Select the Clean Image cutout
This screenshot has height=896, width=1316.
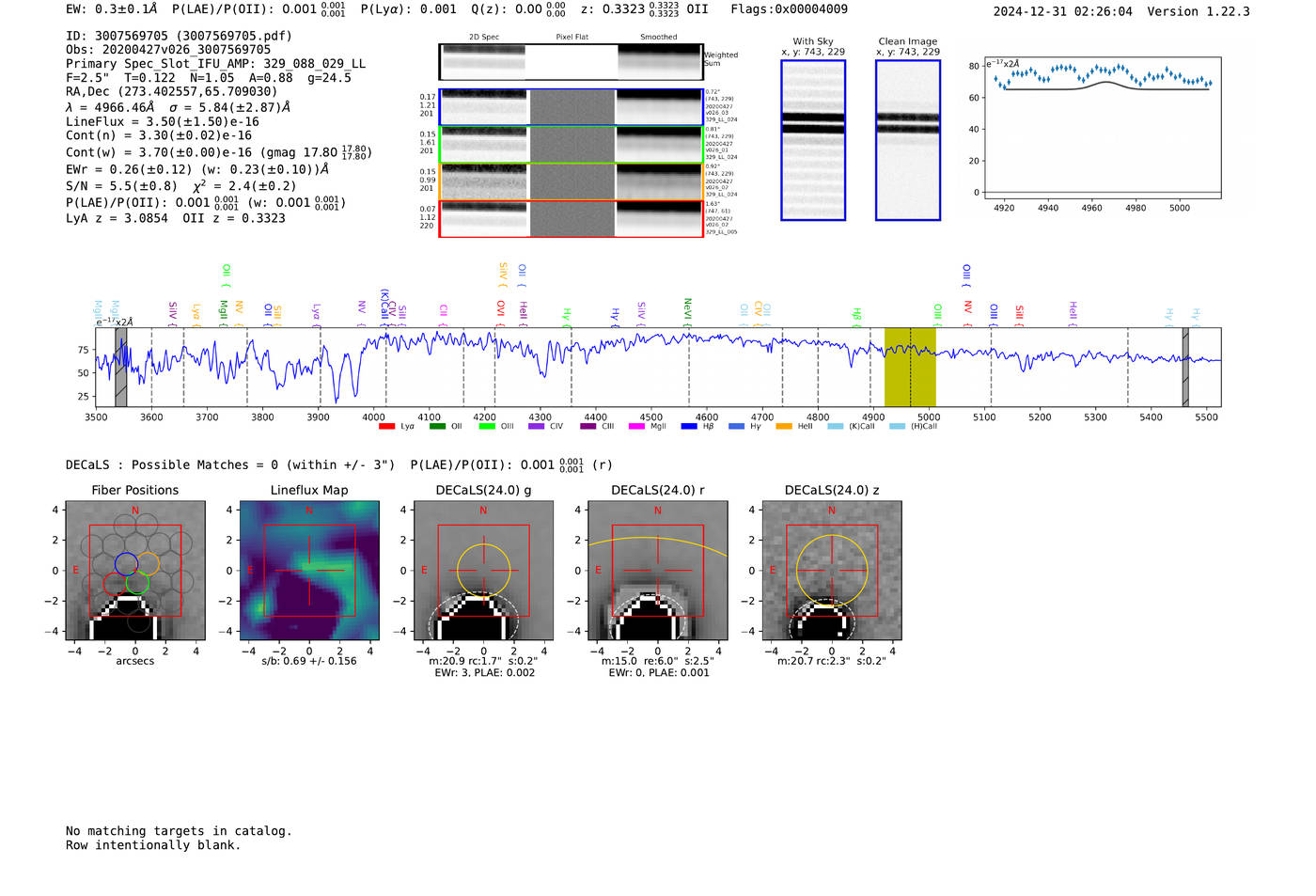tap(907, 141)
